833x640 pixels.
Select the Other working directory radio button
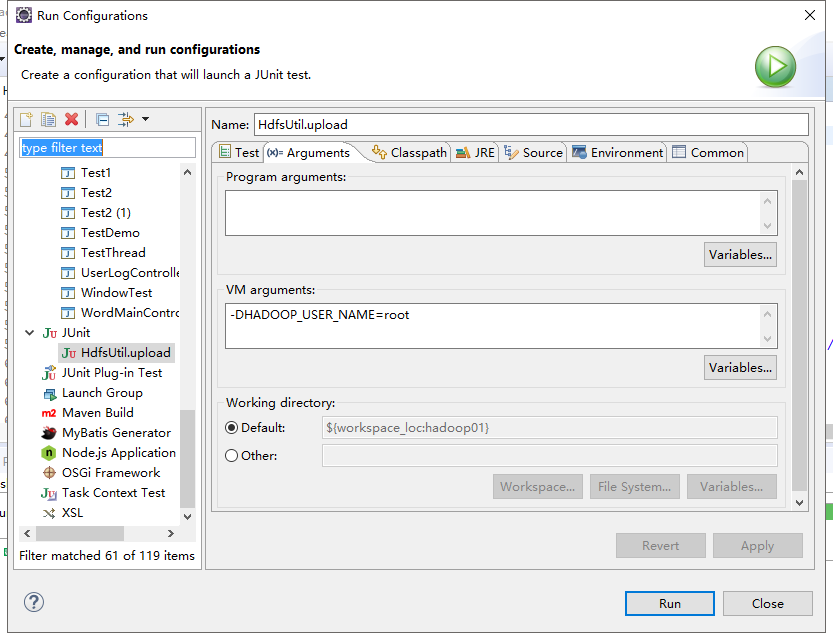pyautogui.click(x=232, y=456)
